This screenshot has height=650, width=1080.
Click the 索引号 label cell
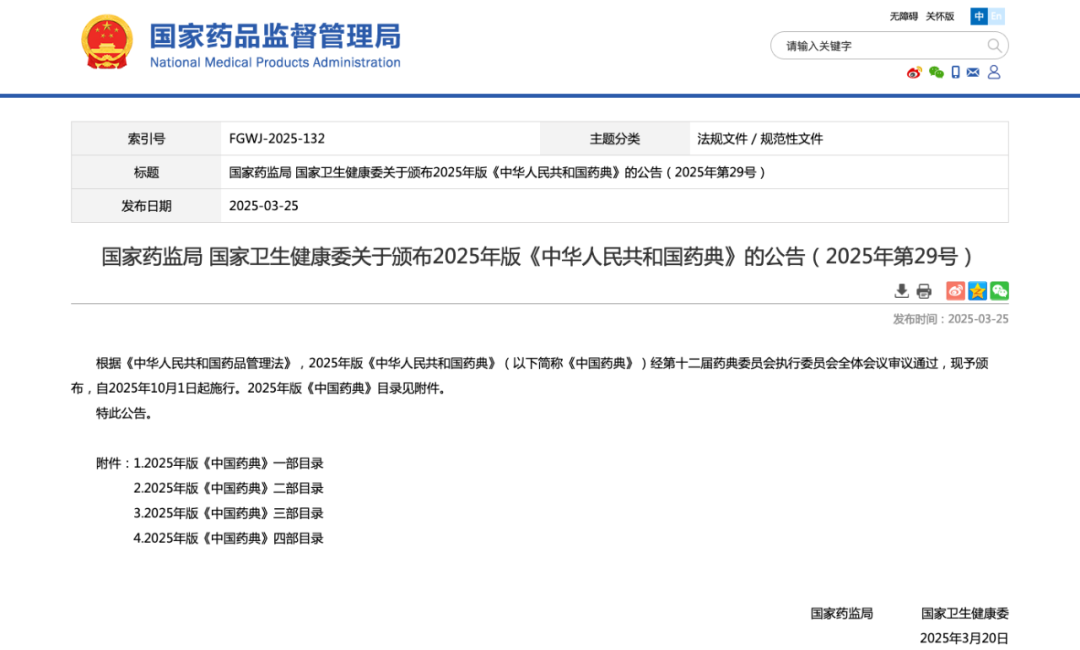(146, 138)
